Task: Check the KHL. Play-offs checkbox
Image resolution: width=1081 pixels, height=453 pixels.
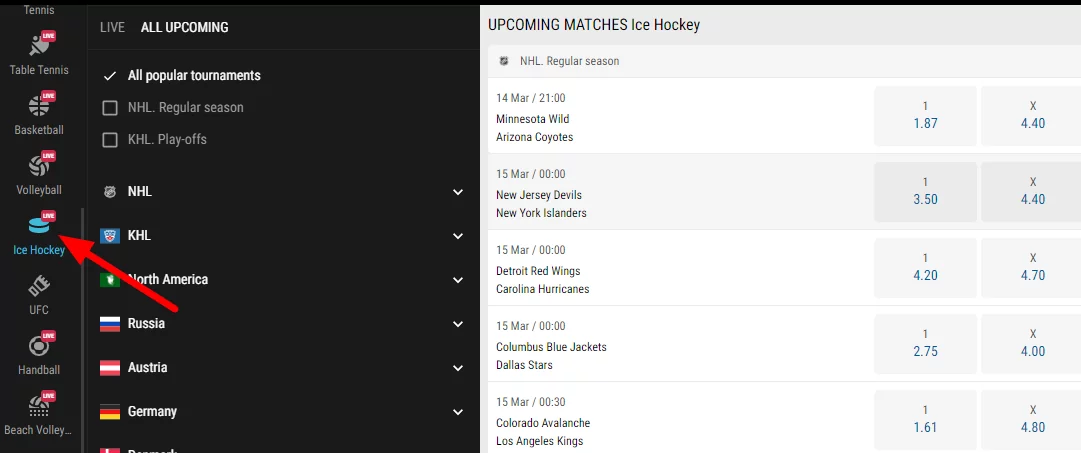Action: pos(110,140)
